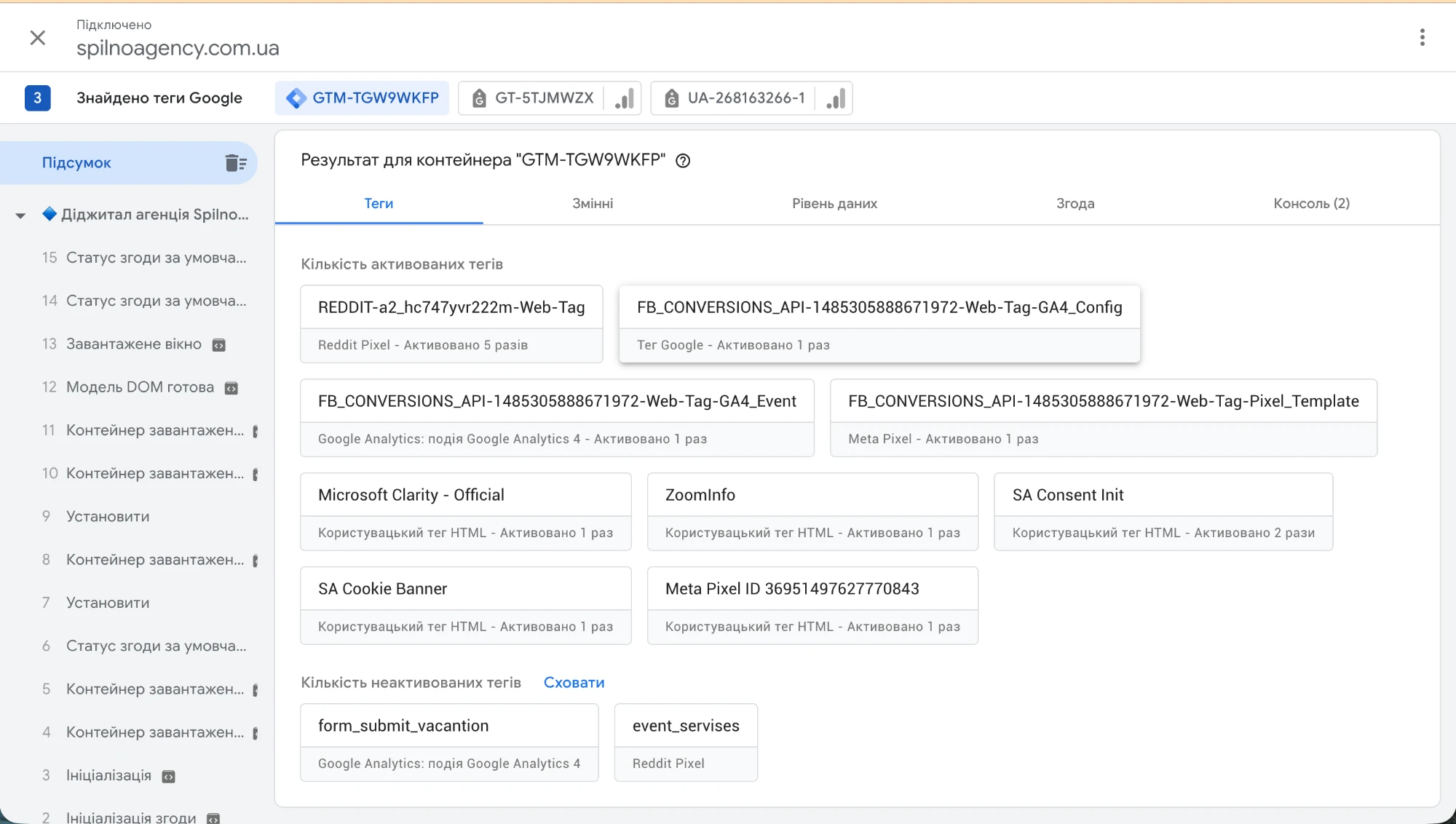This screenshot has width=1456, height=824.
Task: Click API icon beside Завантажене вікно
Action: pos(218,345)
